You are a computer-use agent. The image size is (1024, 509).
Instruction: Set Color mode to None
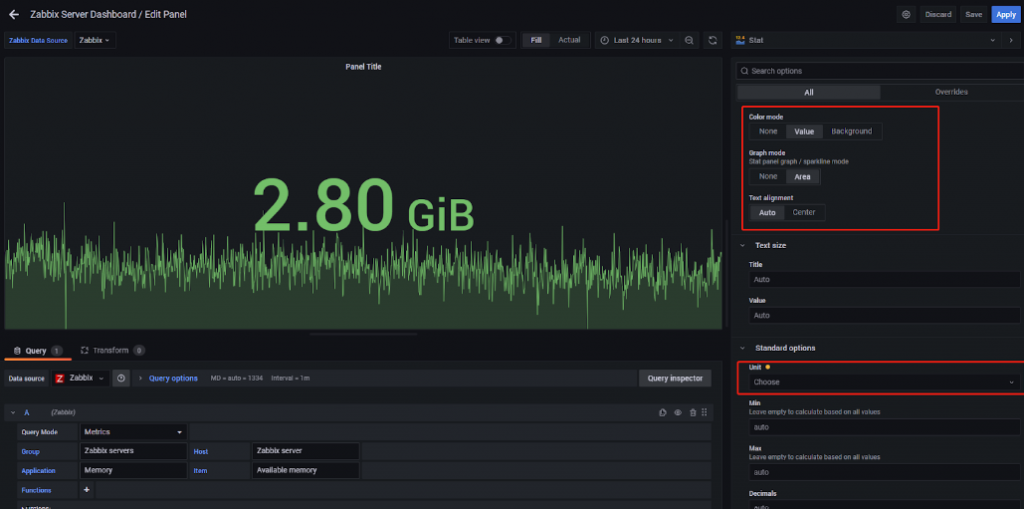click(x=768, y=131)
